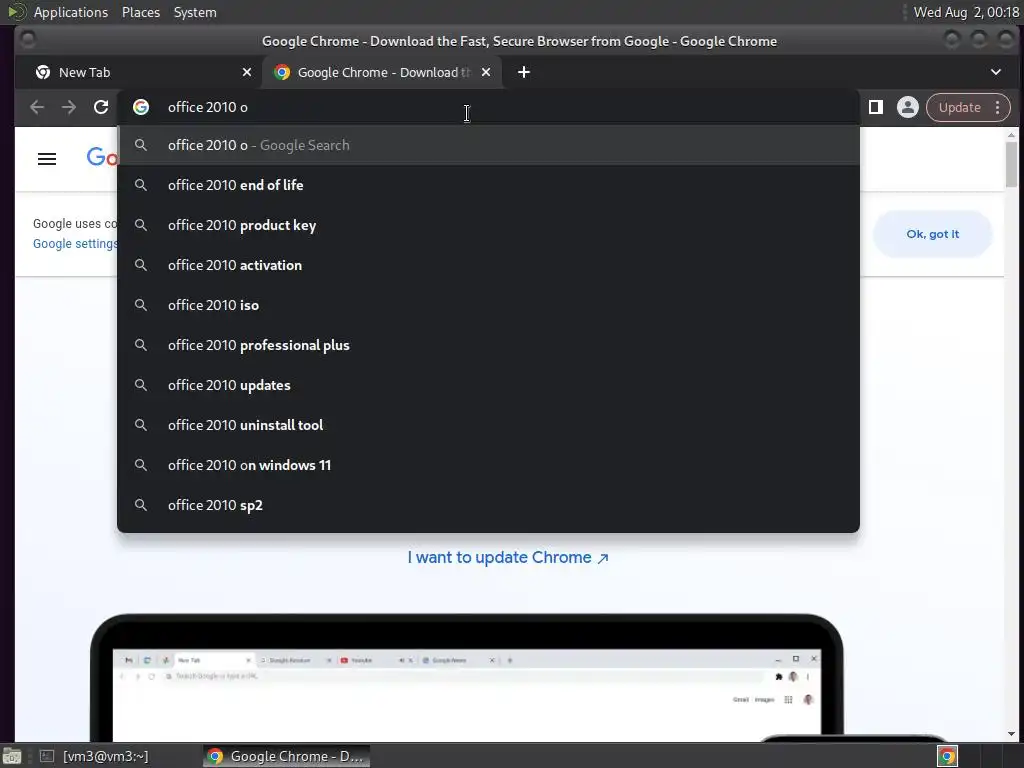Click the Update button in the toolbar

pos(959,107)
